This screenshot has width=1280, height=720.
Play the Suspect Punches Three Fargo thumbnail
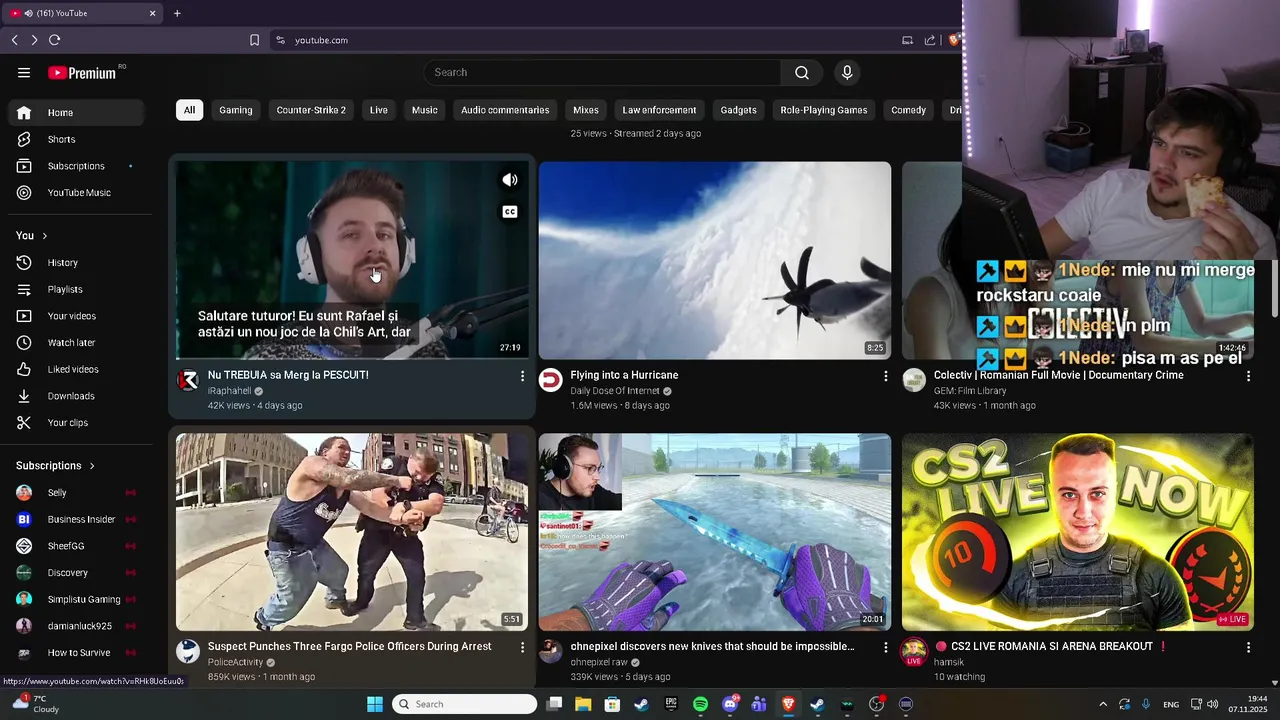coord(352,532)
